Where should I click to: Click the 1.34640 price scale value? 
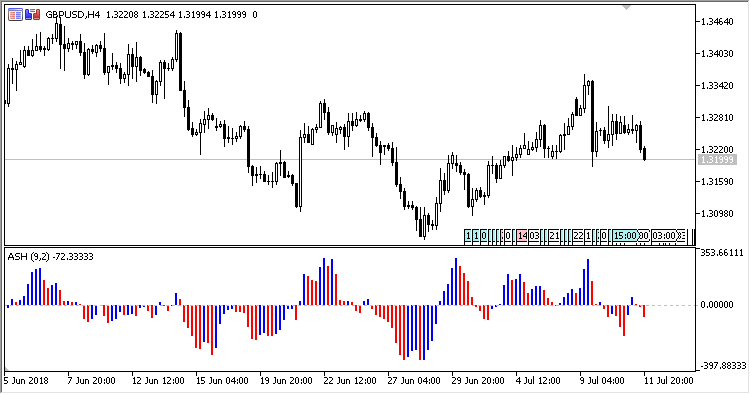717,22
